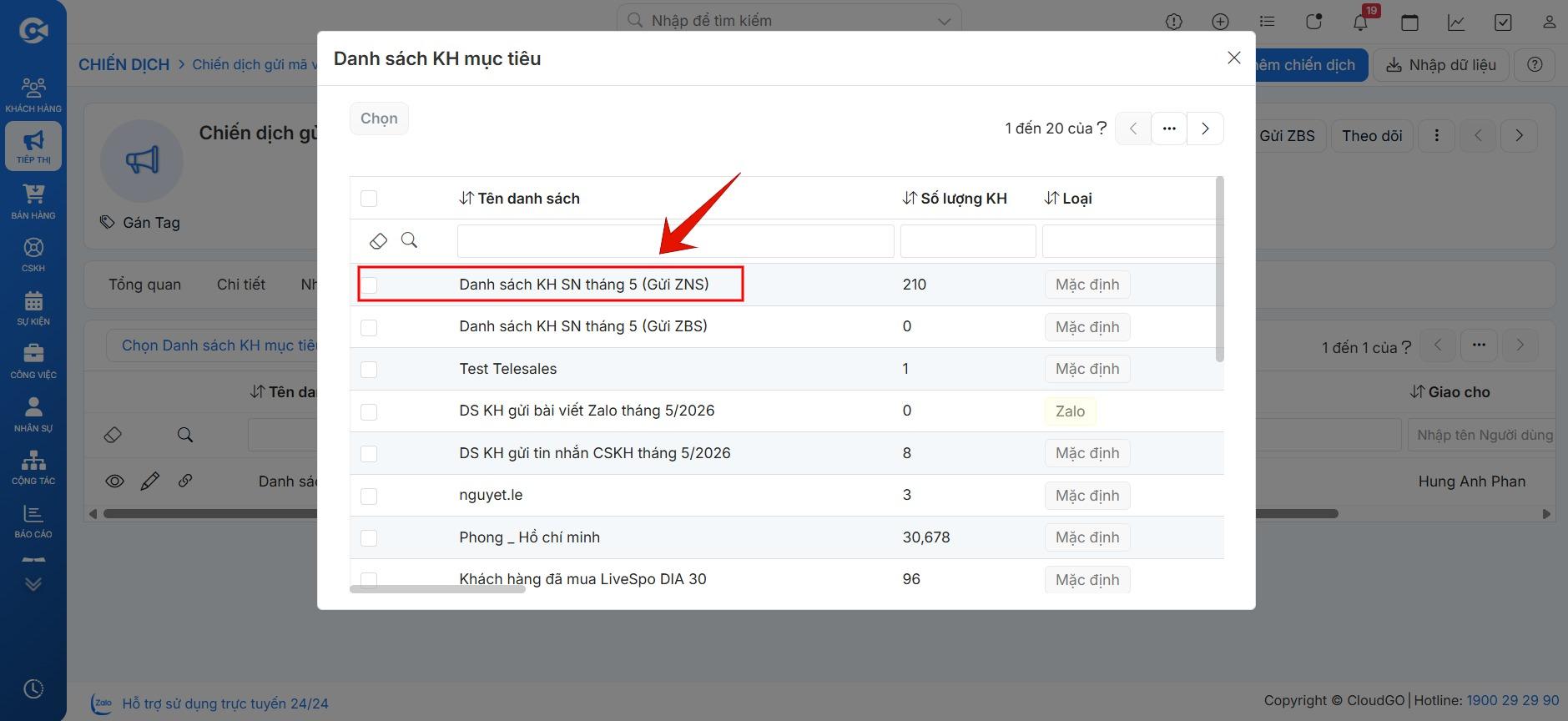This screenshot has height=721, width=1568.
Task: Open the chart analytics icon in top bar
Action: tap(1456, 22)
